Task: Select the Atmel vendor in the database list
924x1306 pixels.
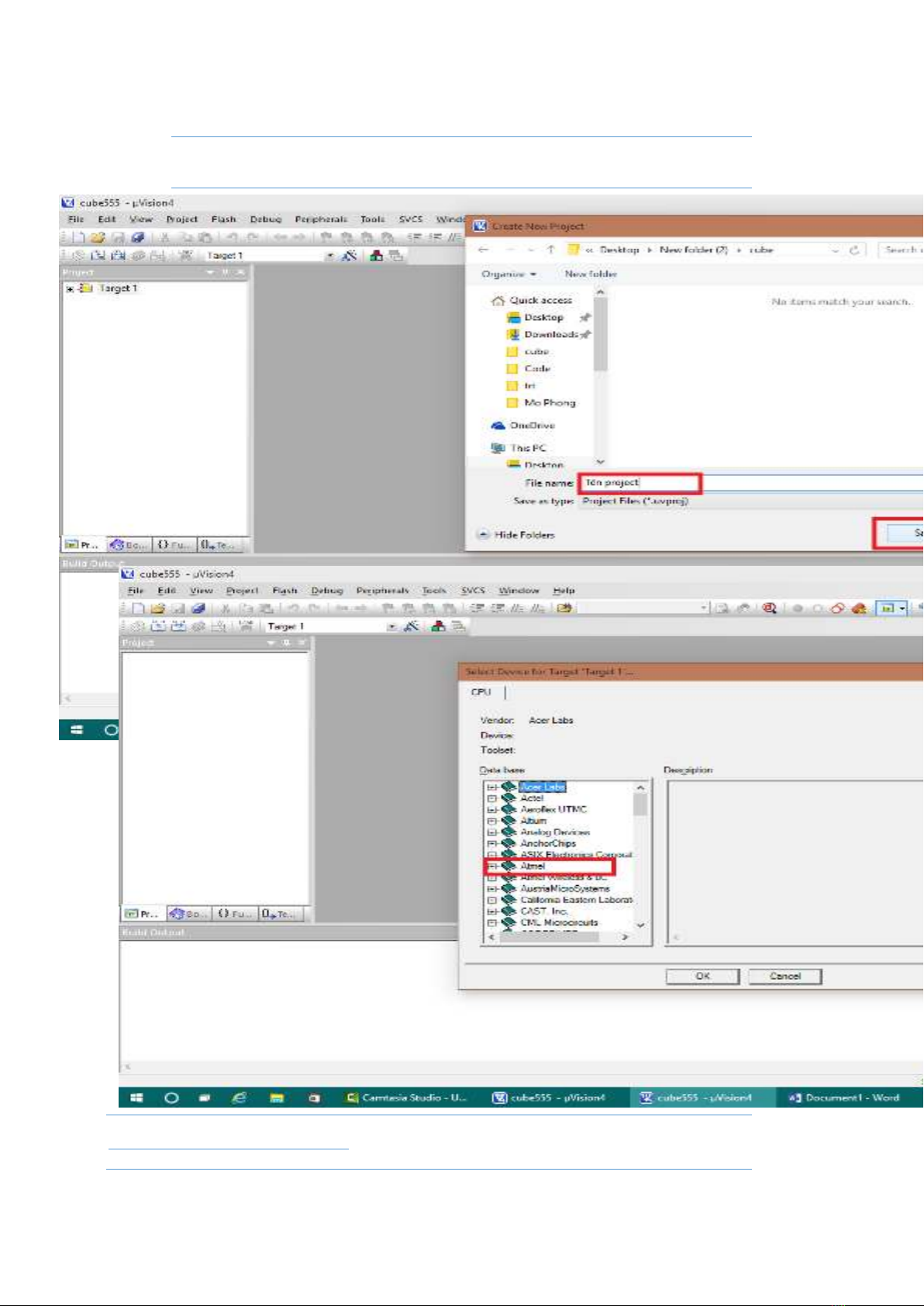Action: click(x=533, y=866)
